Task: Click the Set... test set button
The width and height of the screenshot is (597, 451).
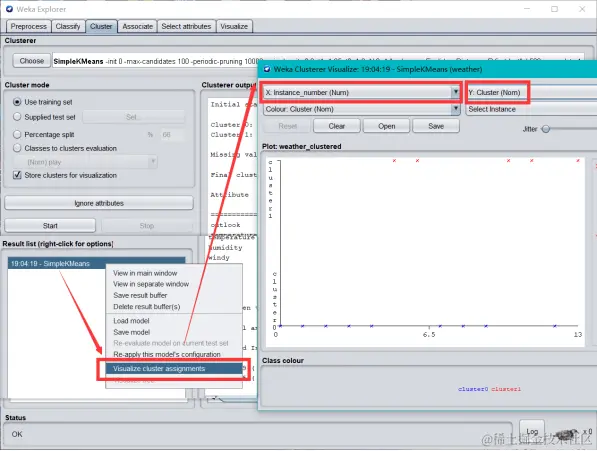Action: 133,117
